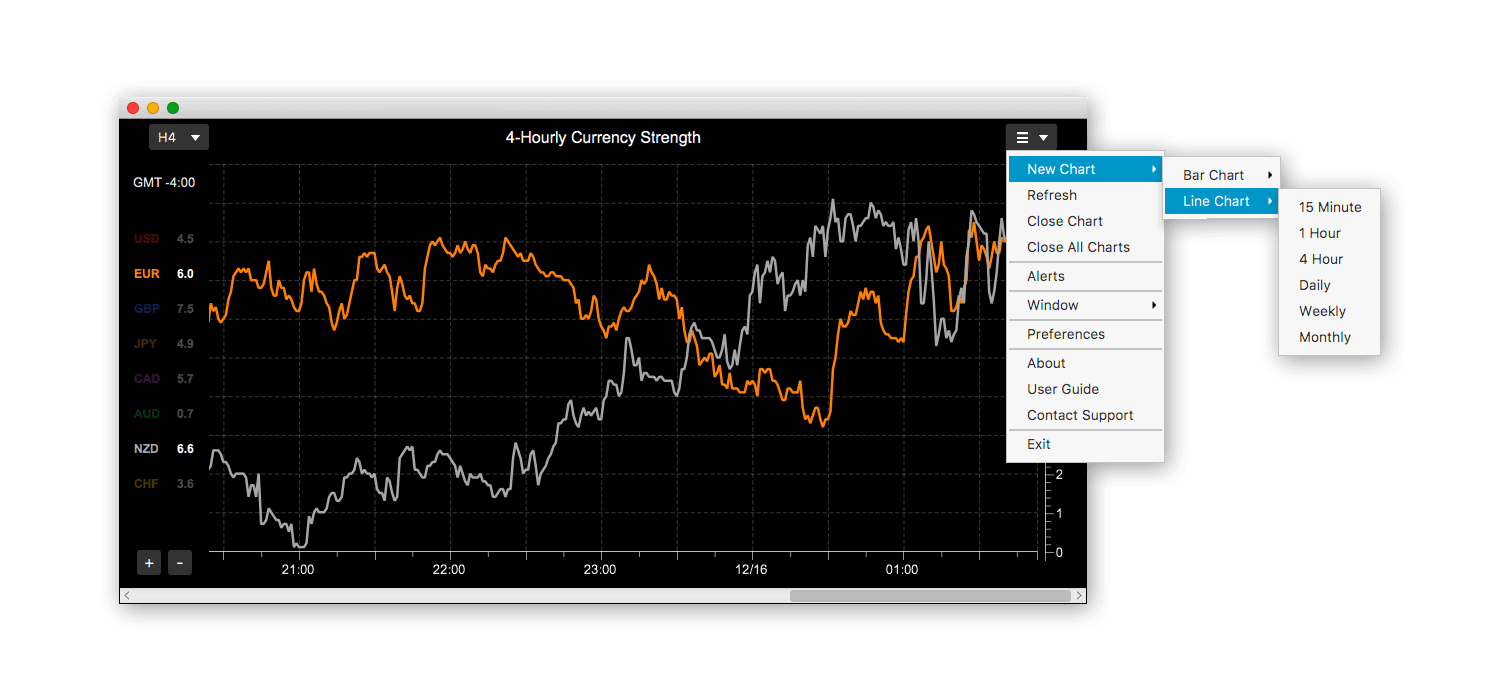Open Preferences
This screenshot has width=1500, height=700.
pos(1066,334)
